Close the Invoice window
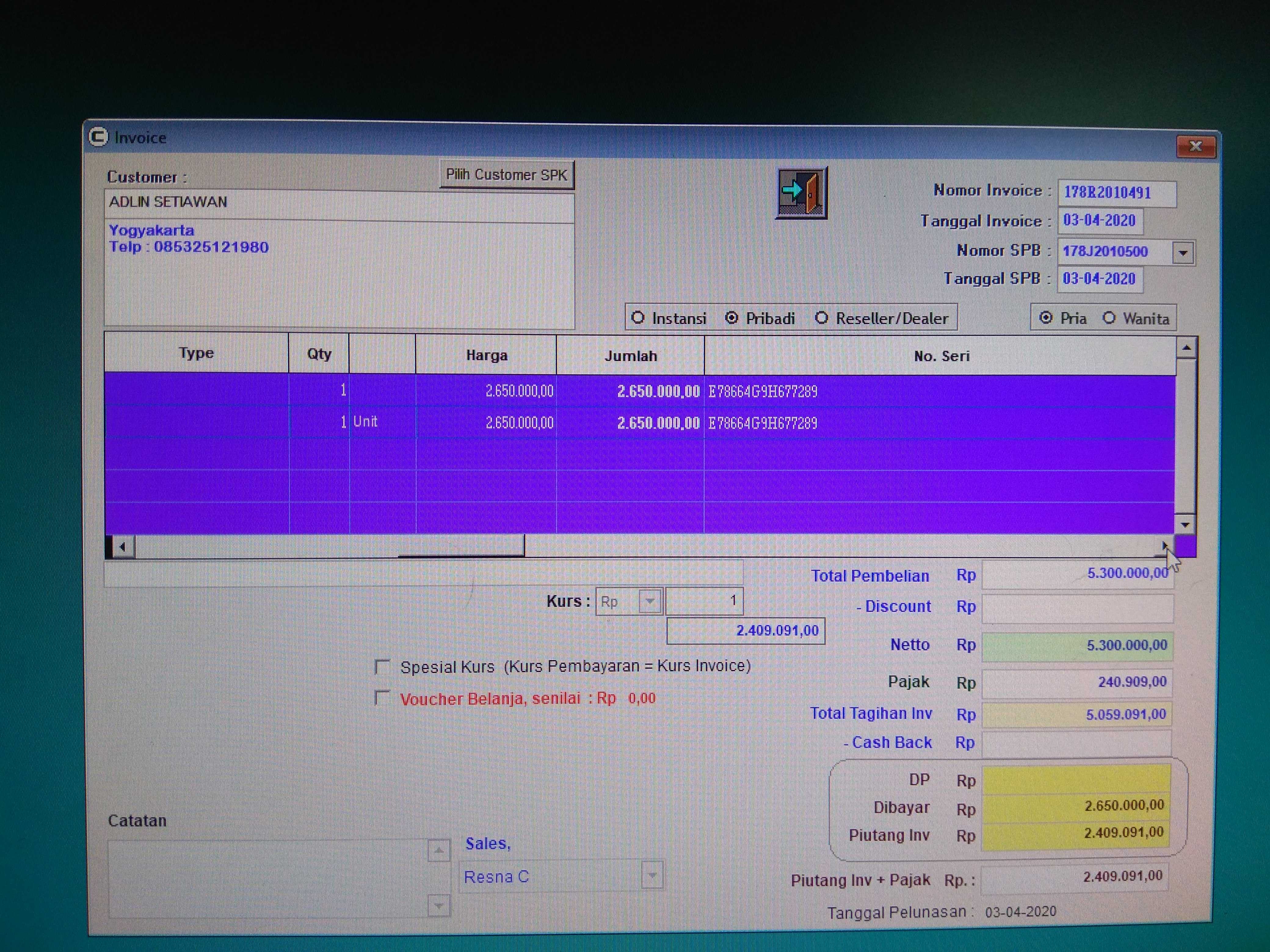 click(1196, 146)
